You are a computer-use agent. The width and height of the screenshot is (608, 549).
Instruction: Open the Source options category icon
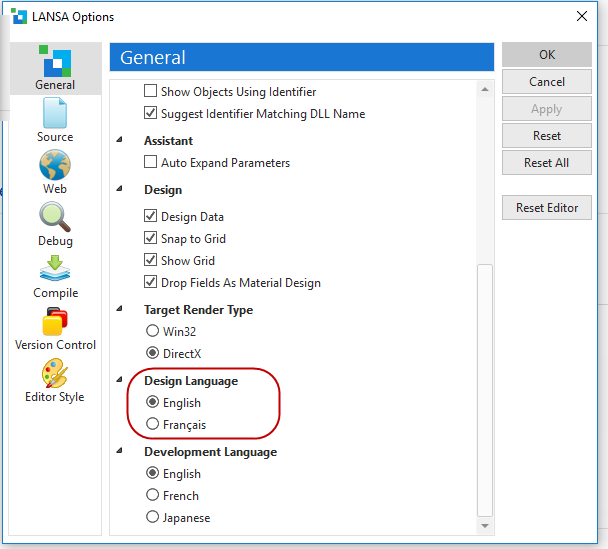point(55,113)
